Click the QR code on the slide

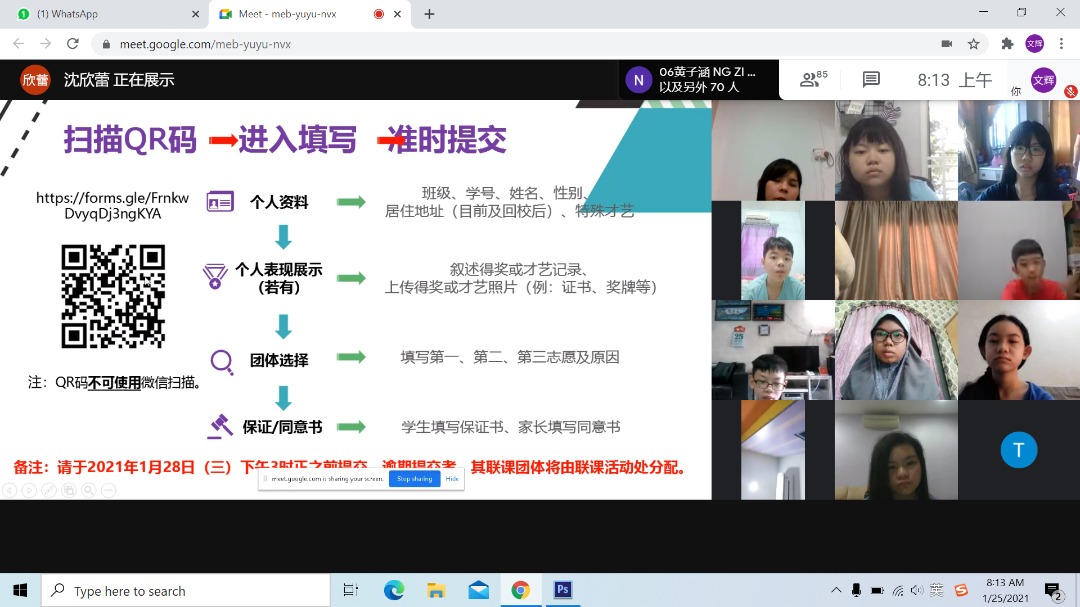(113, 296)
